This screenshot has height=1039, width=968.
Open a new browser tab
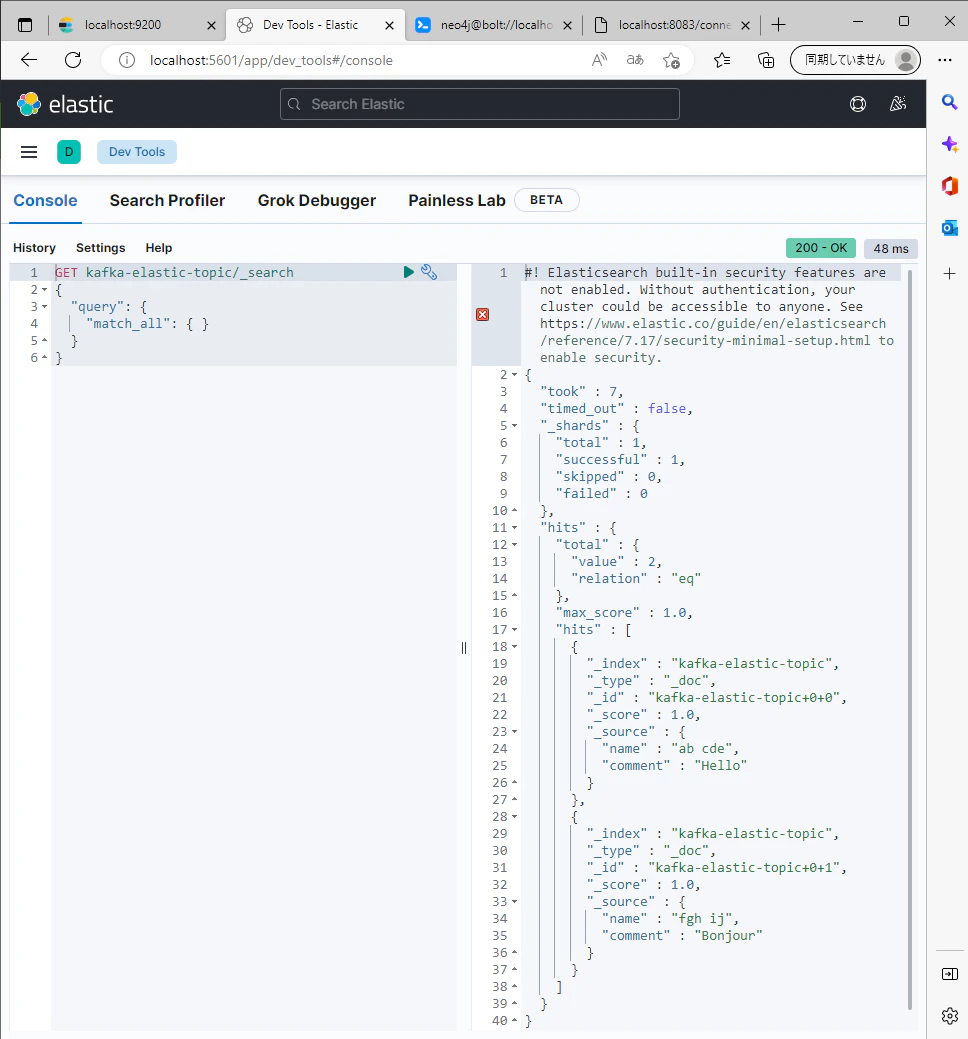[x=779, y=25]
